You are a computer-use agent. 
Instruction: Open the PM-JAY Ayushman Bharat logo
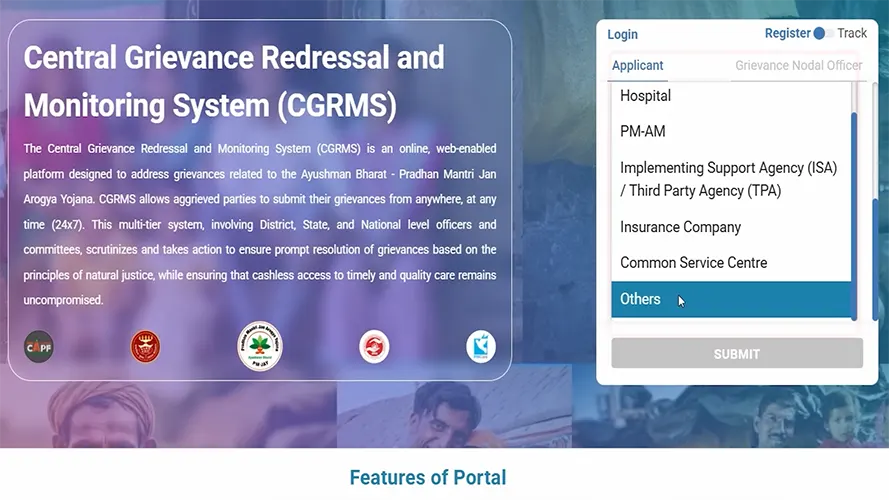[x=260, y=346]
